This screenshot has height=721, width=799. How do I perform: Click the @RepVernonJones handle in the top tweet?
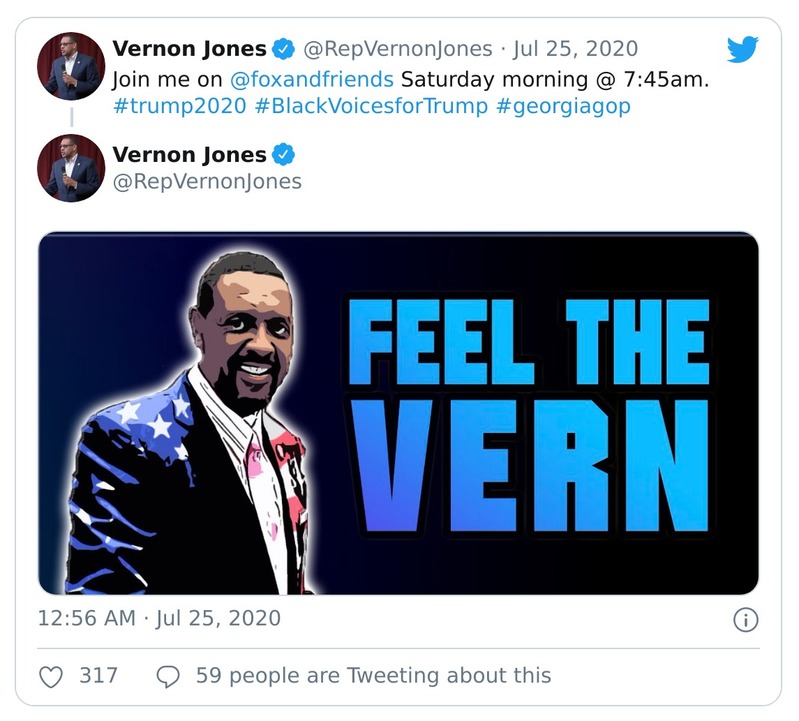398,49
